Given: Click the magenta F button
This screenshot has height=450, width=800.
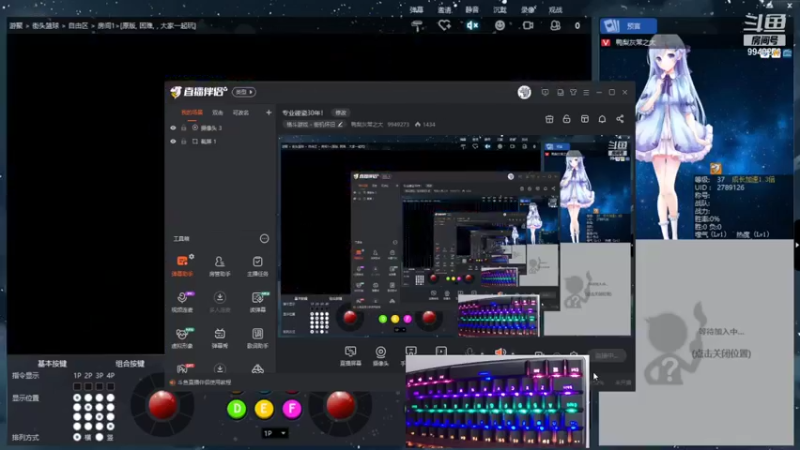Looking at the screenshot, I should [x=292, y=409].
